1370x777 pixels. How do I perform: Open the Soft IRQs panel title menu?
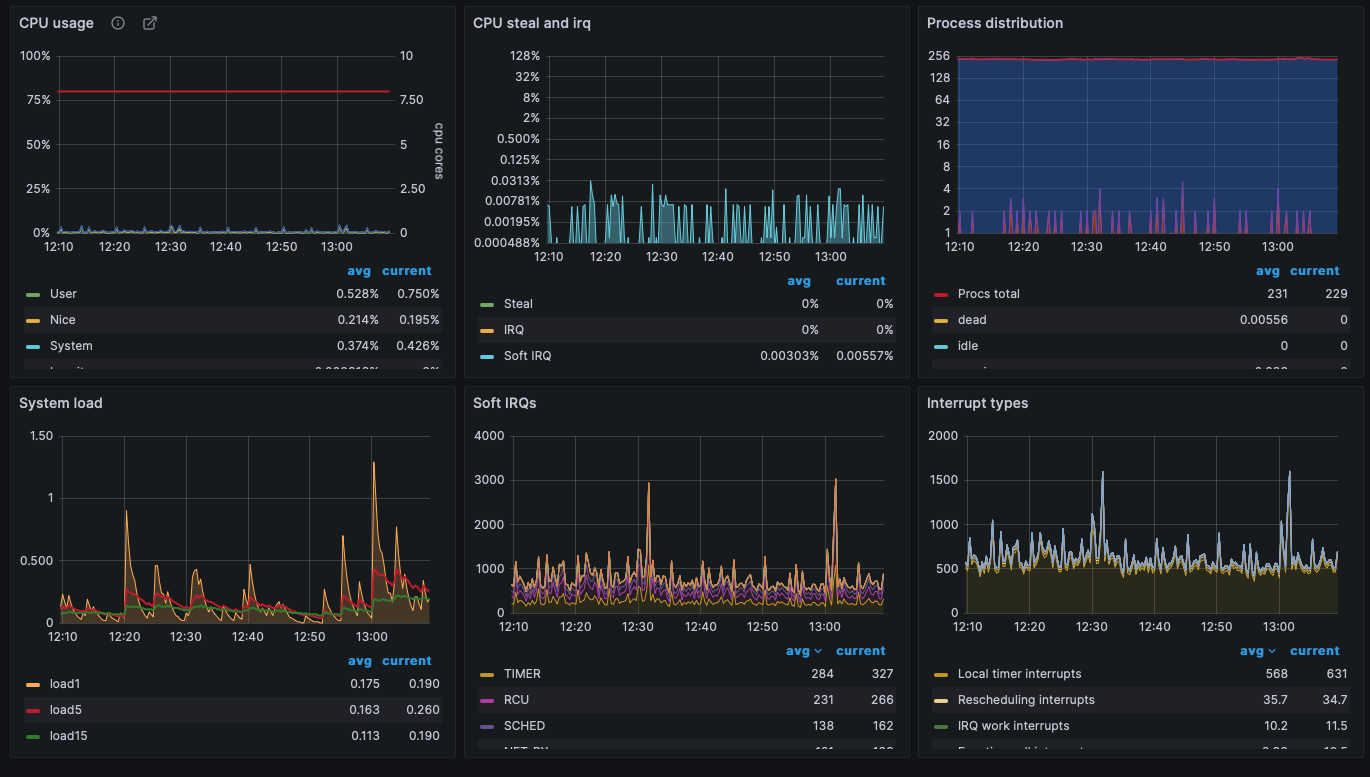(x=506, y=403)
